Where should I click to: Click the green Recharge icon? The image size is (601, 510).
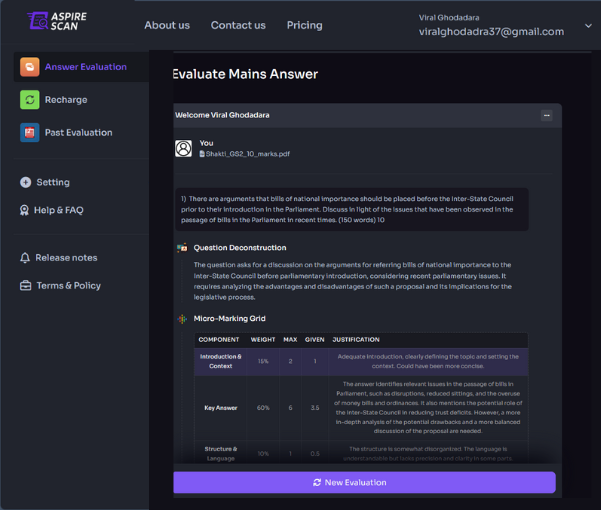click(x=29, y=100)
